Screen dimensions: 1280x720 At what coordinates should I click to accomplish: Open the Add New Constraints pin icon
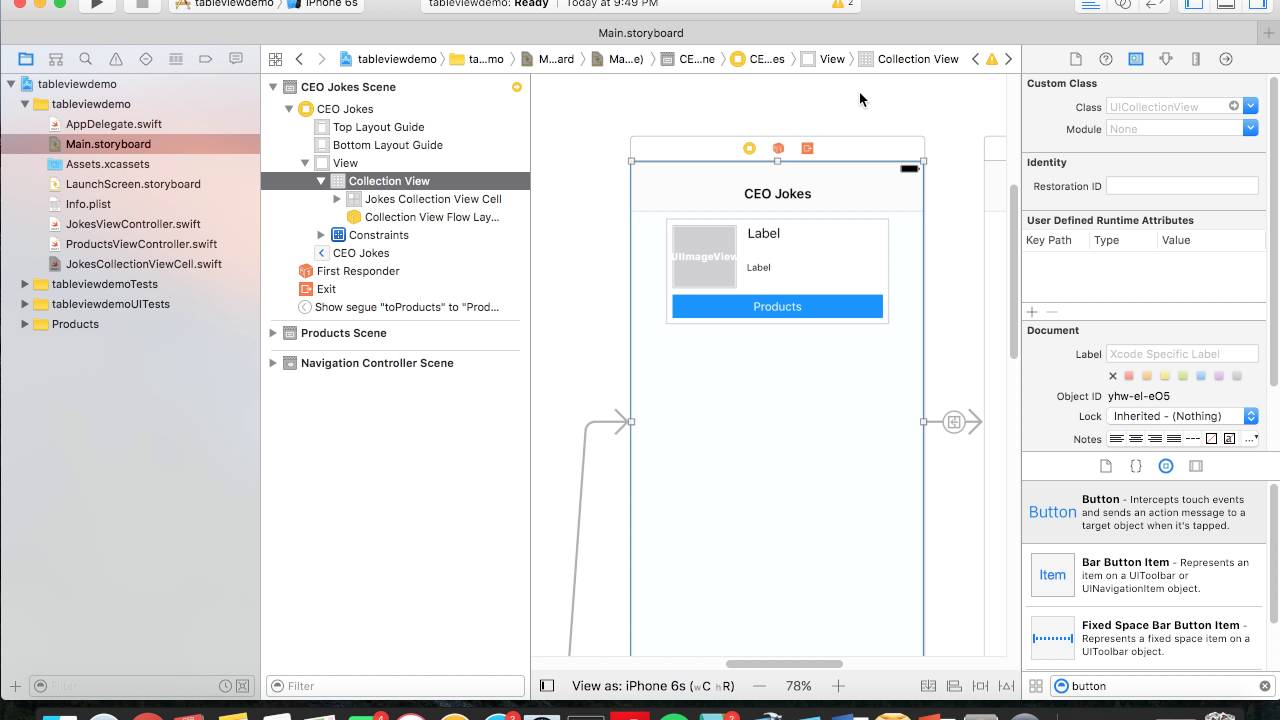980,686
